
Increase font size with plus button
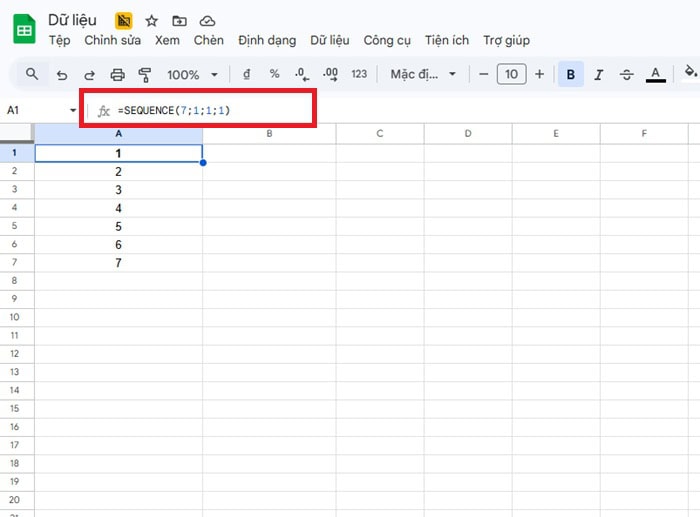click(x=540, y=74)
